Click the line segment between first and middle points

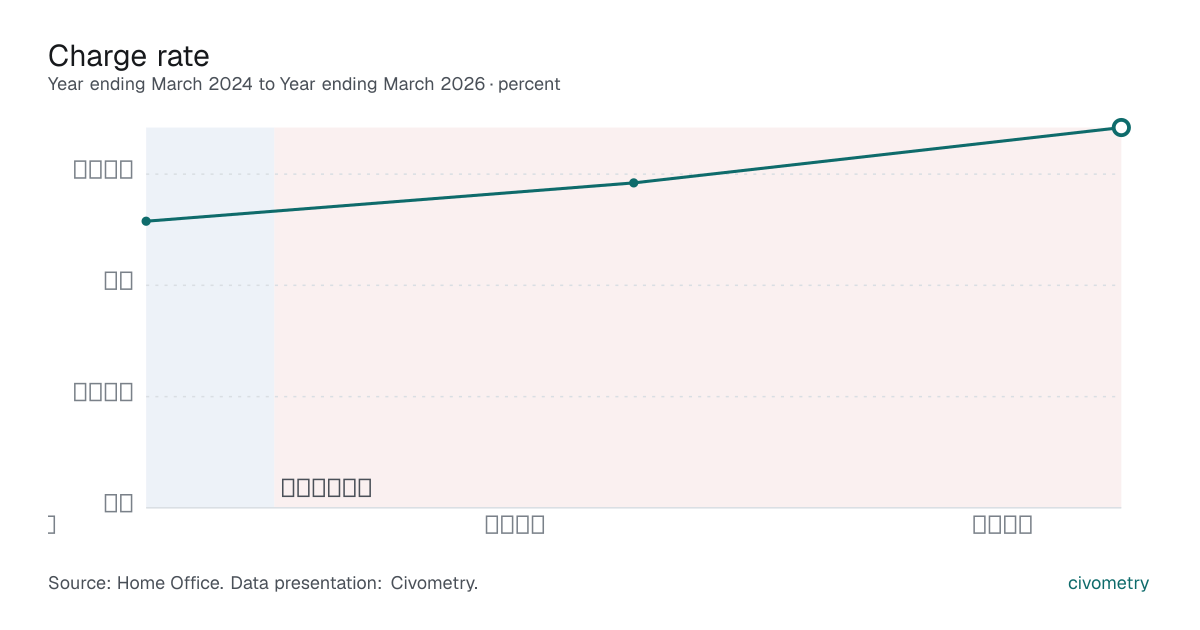click(390, 202)
